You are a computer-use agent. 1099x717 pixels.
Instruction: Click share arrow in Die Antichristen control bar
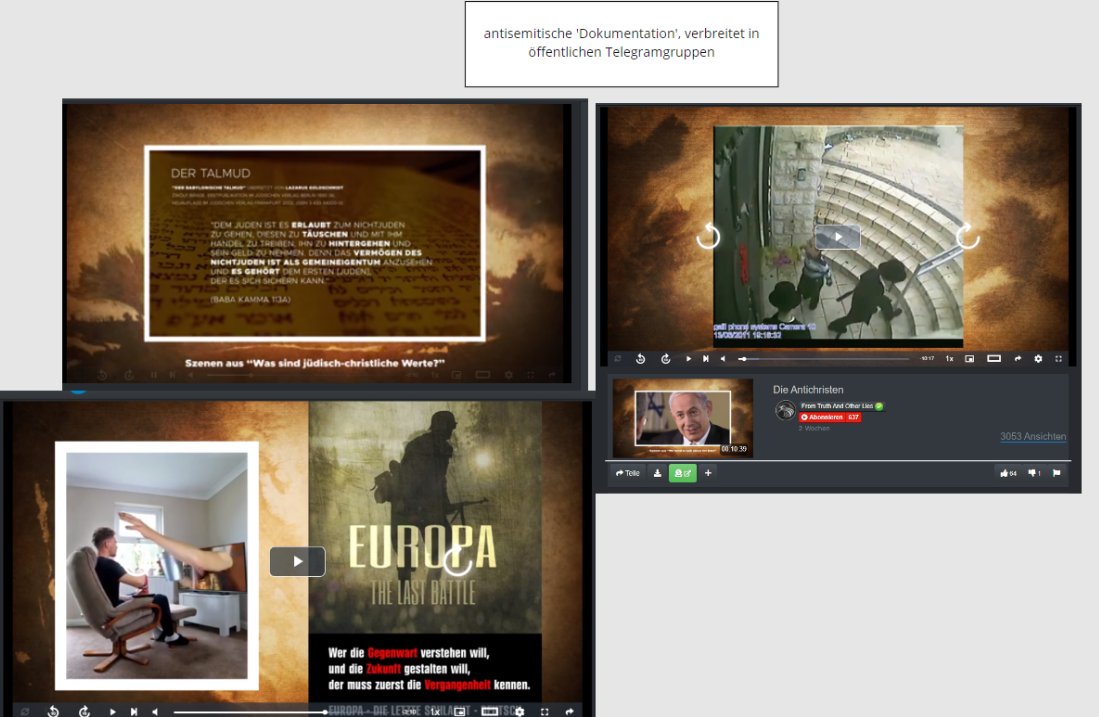pyautogui.click(x=1018, y=359)
